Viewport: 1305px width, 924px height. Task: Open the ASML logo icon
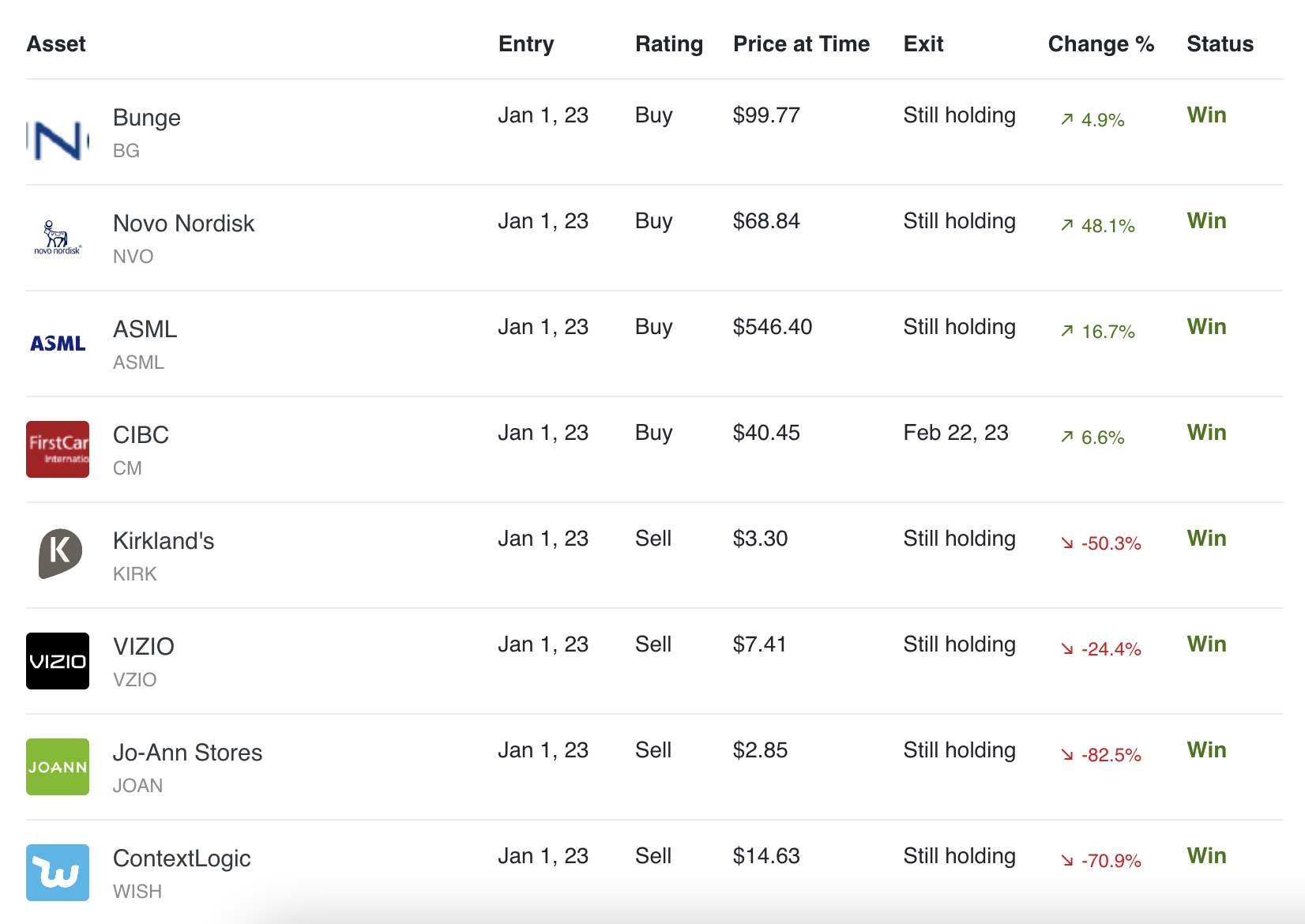(x=58, y=344)
